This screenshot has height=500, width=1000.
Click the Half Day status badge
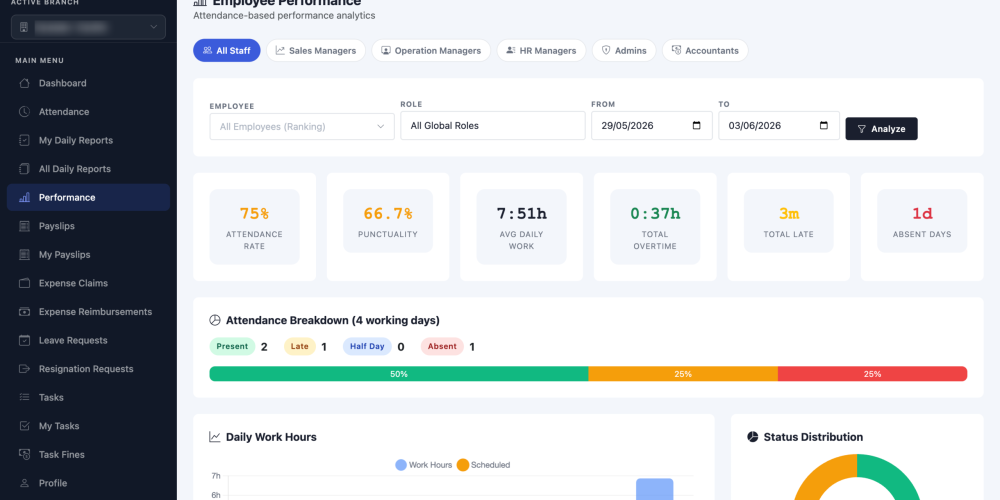(367, 346)
